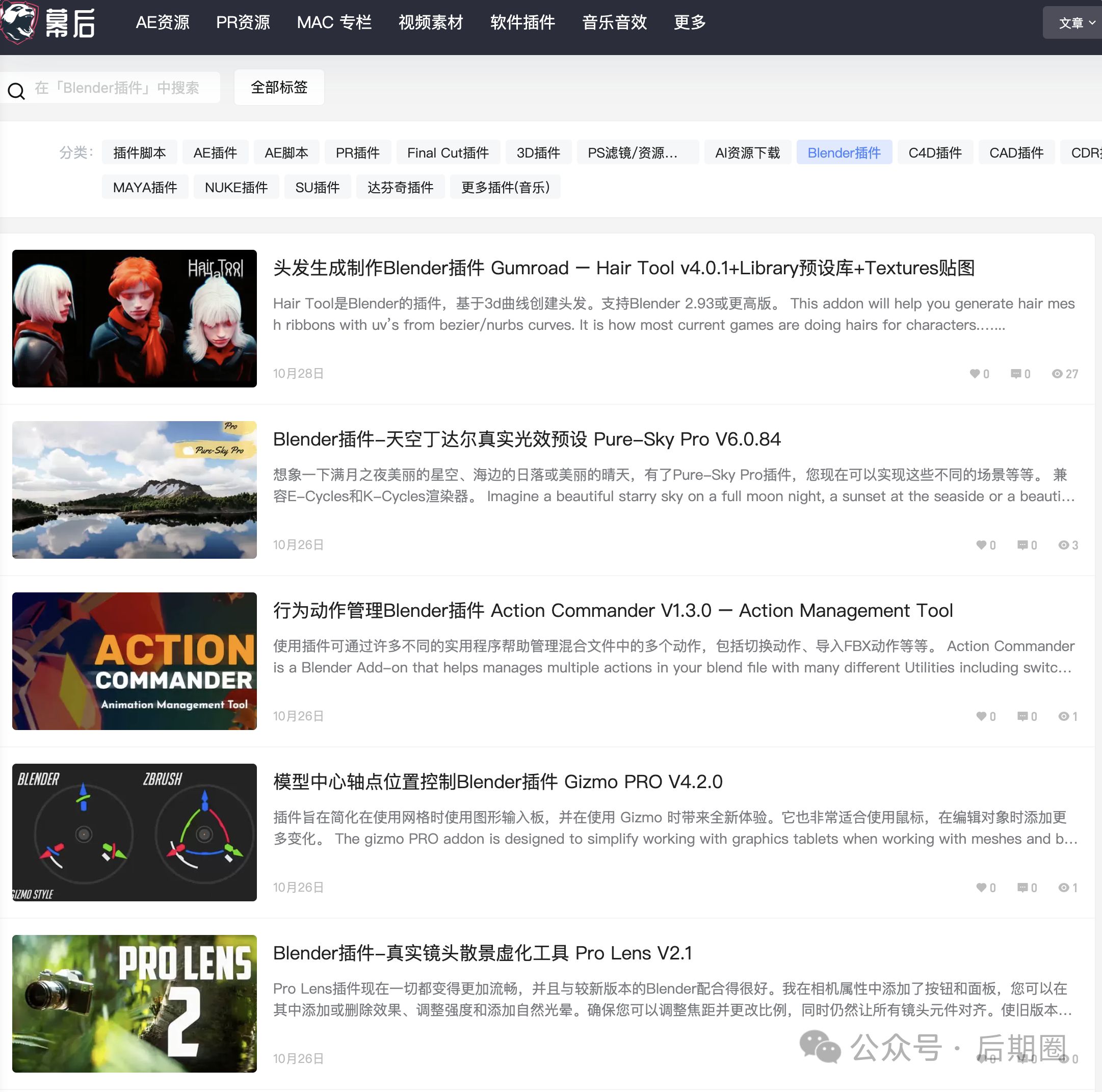
Task: Click comment icon on Gizmo PRO post
Action: 1022,887
